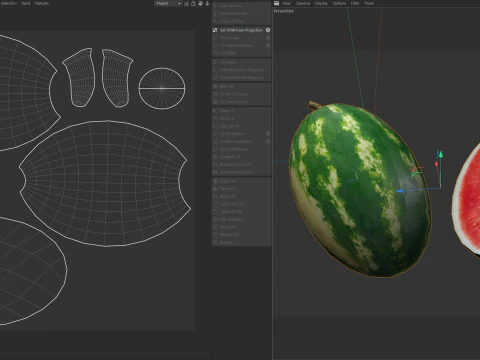This screenshot has height=360, width=480.
Task: Choose Ring Projection Mapping
Action: [x=241, y=77]
